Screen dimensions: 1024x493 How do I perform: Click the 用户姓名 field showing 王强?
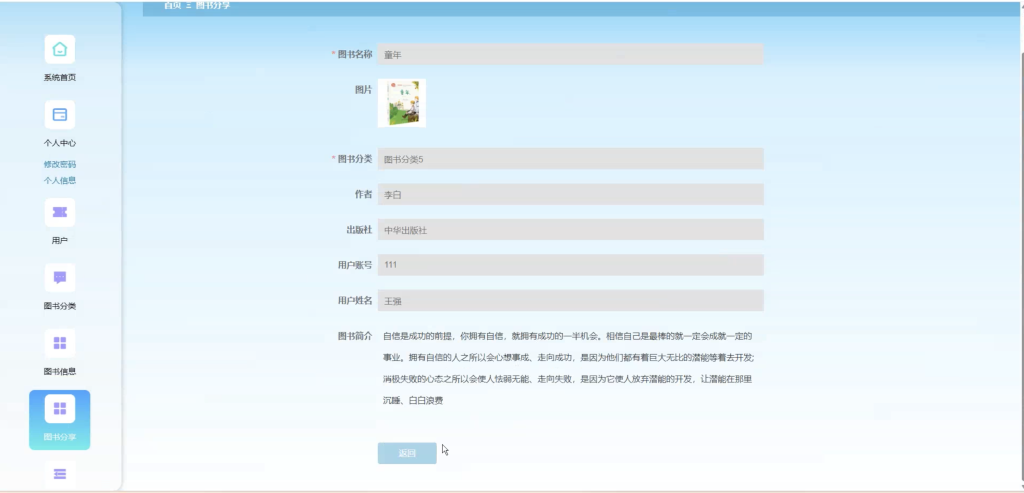570,300
